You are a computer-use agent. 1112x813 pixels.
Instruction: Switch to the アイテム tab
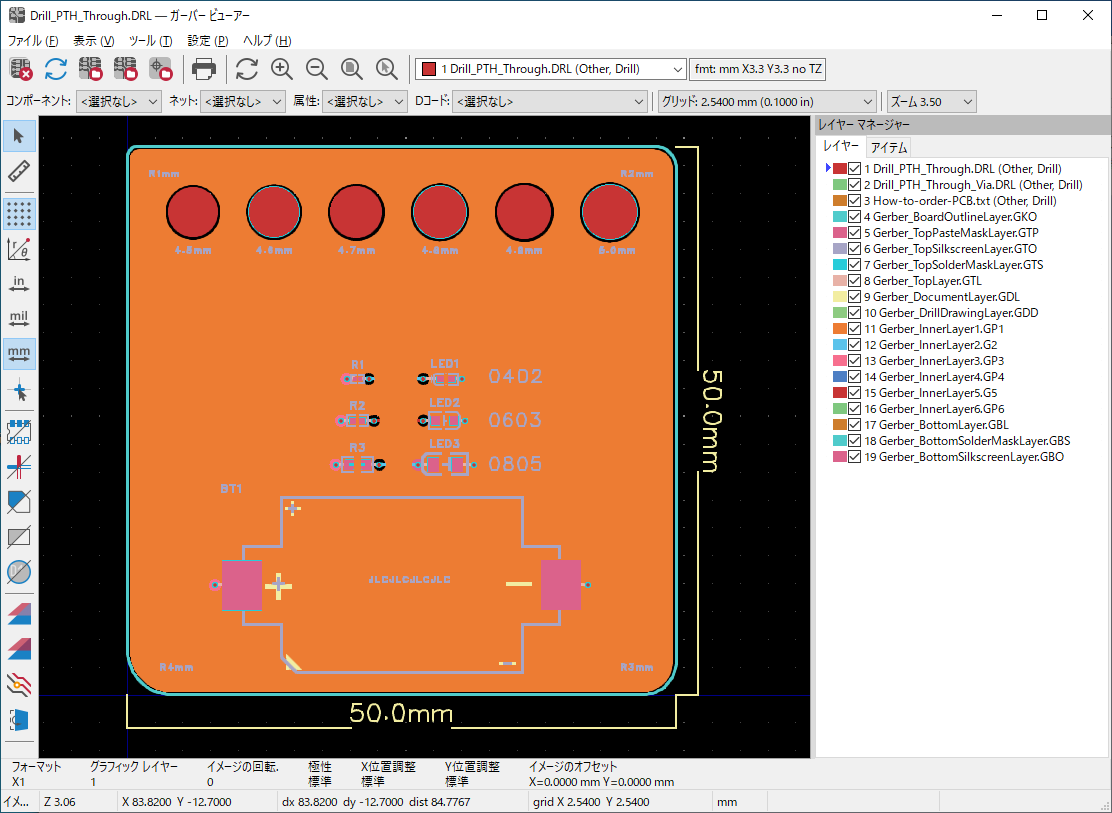pyautogui.click(x=889, y=147)
